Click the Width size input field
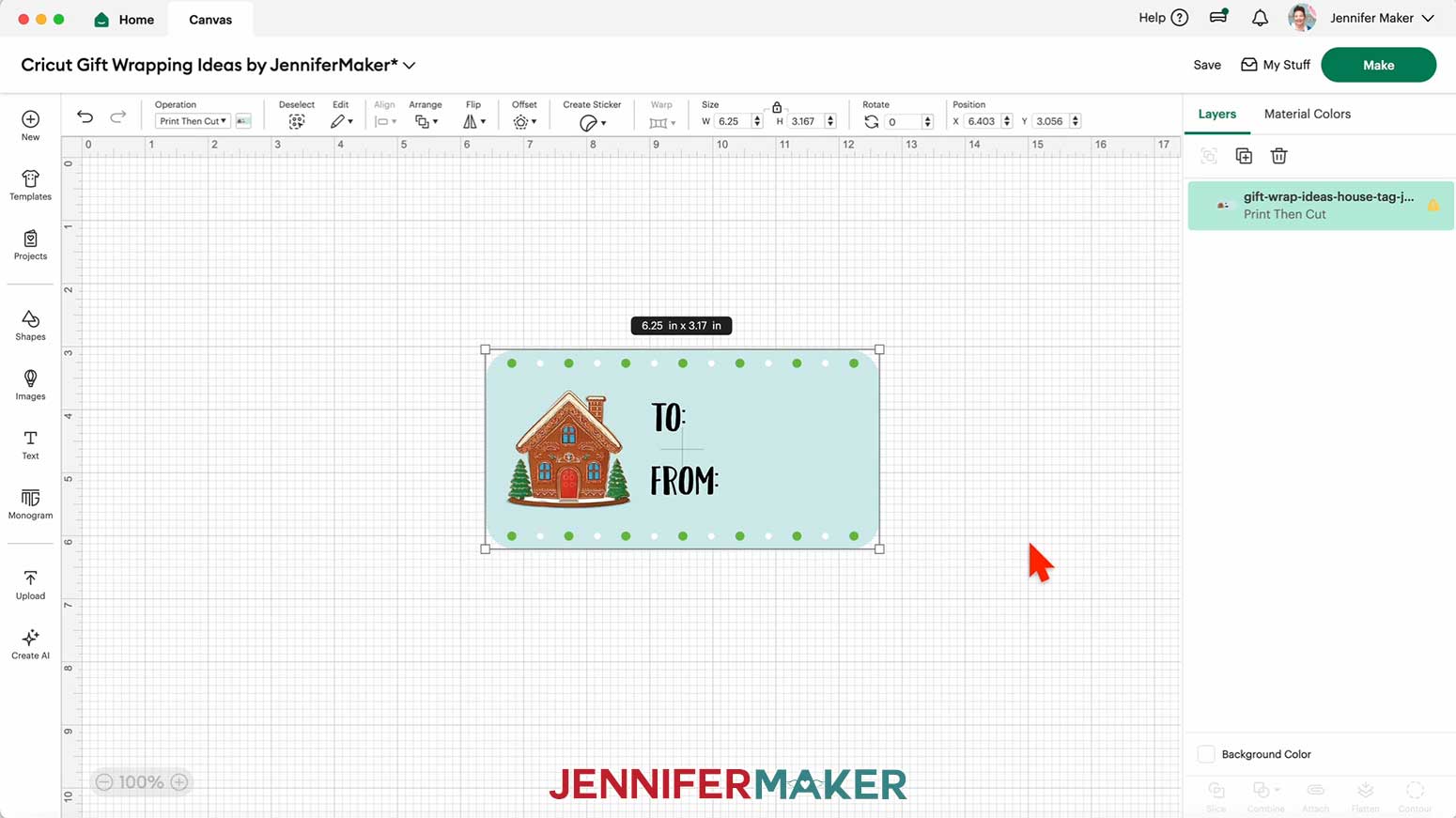The height and width of the screenshot is (818, 1456). (x=733, y=121)
